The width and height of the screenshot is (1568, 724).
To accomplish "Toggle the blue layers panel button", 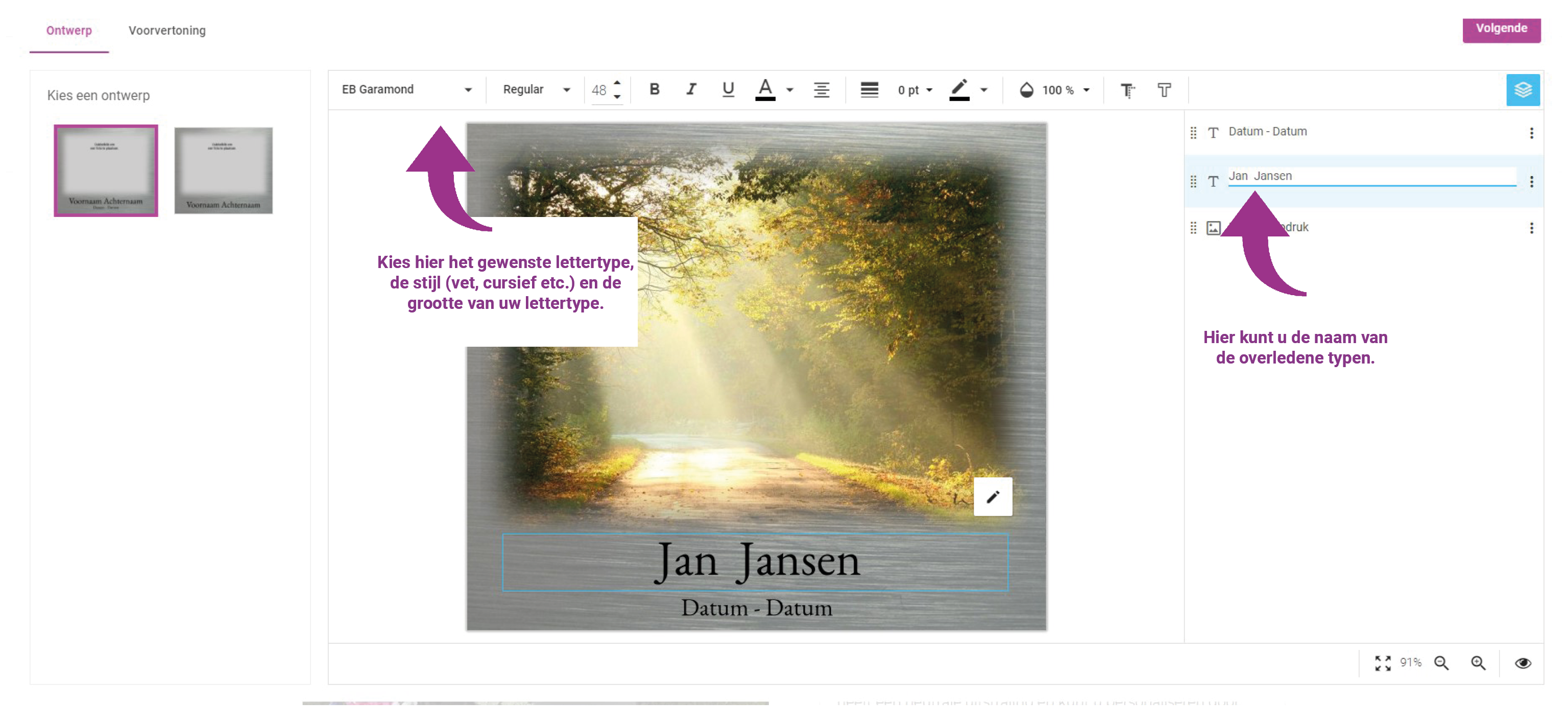I will [1523, 90].
